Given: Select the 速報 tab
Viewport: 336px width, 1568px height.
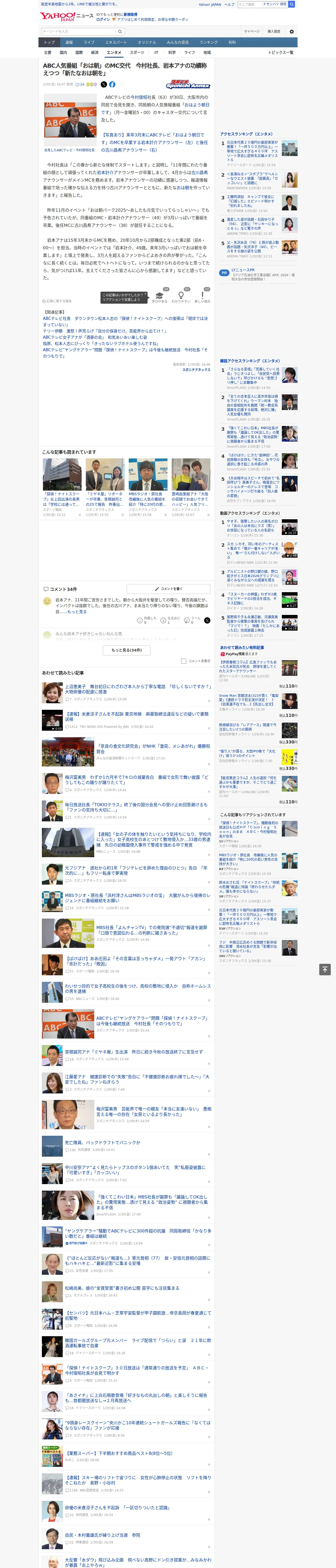Looking at the screenshot, I should (x=69, y=43).
